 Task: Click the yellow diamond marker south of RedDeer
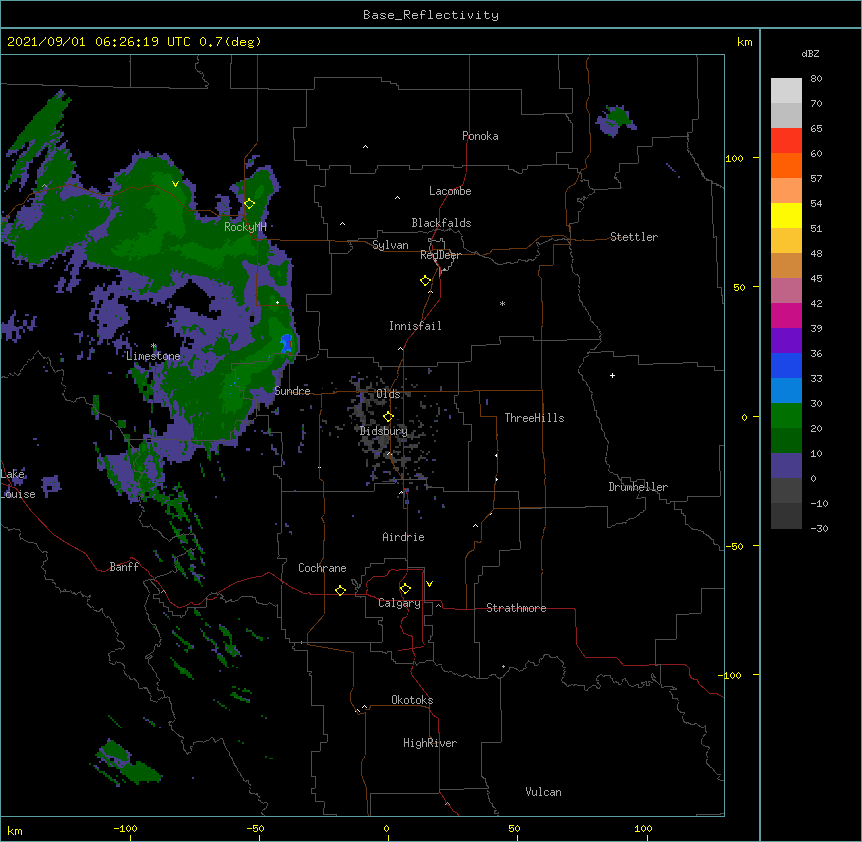point(426,281)
